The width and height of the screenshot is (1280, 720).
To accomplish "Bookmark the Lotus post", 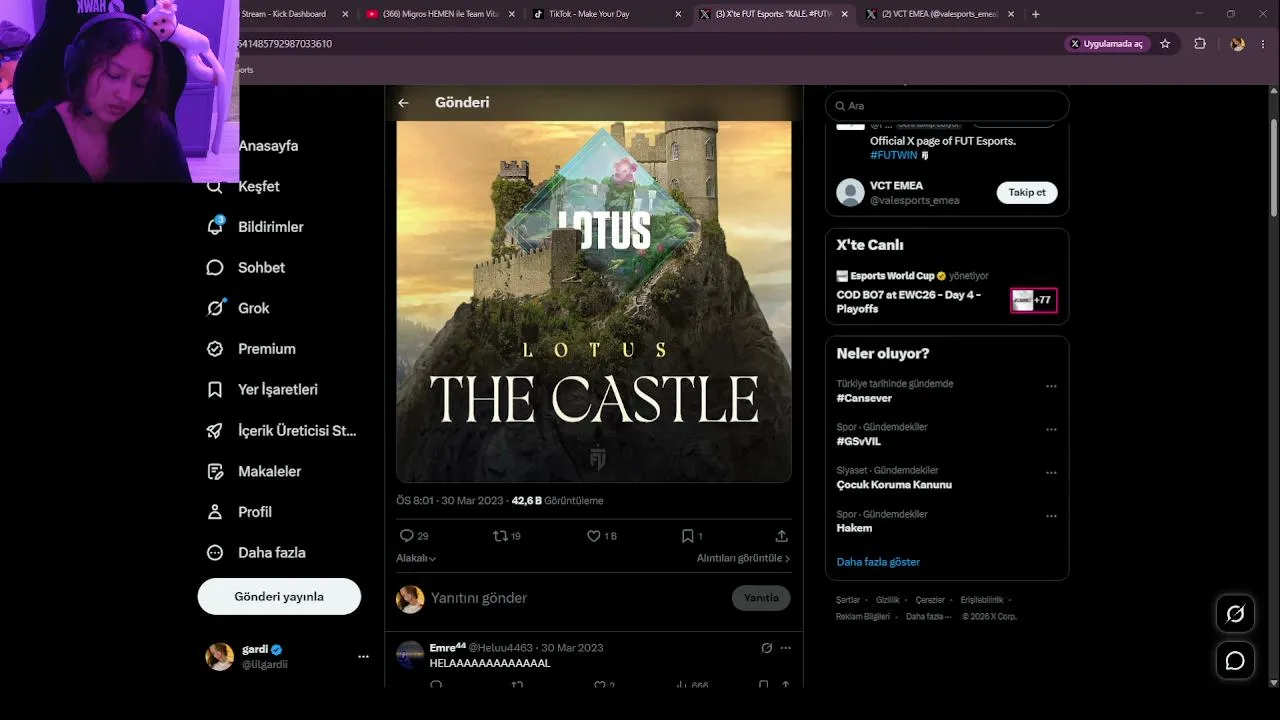I will pos(688,536).
